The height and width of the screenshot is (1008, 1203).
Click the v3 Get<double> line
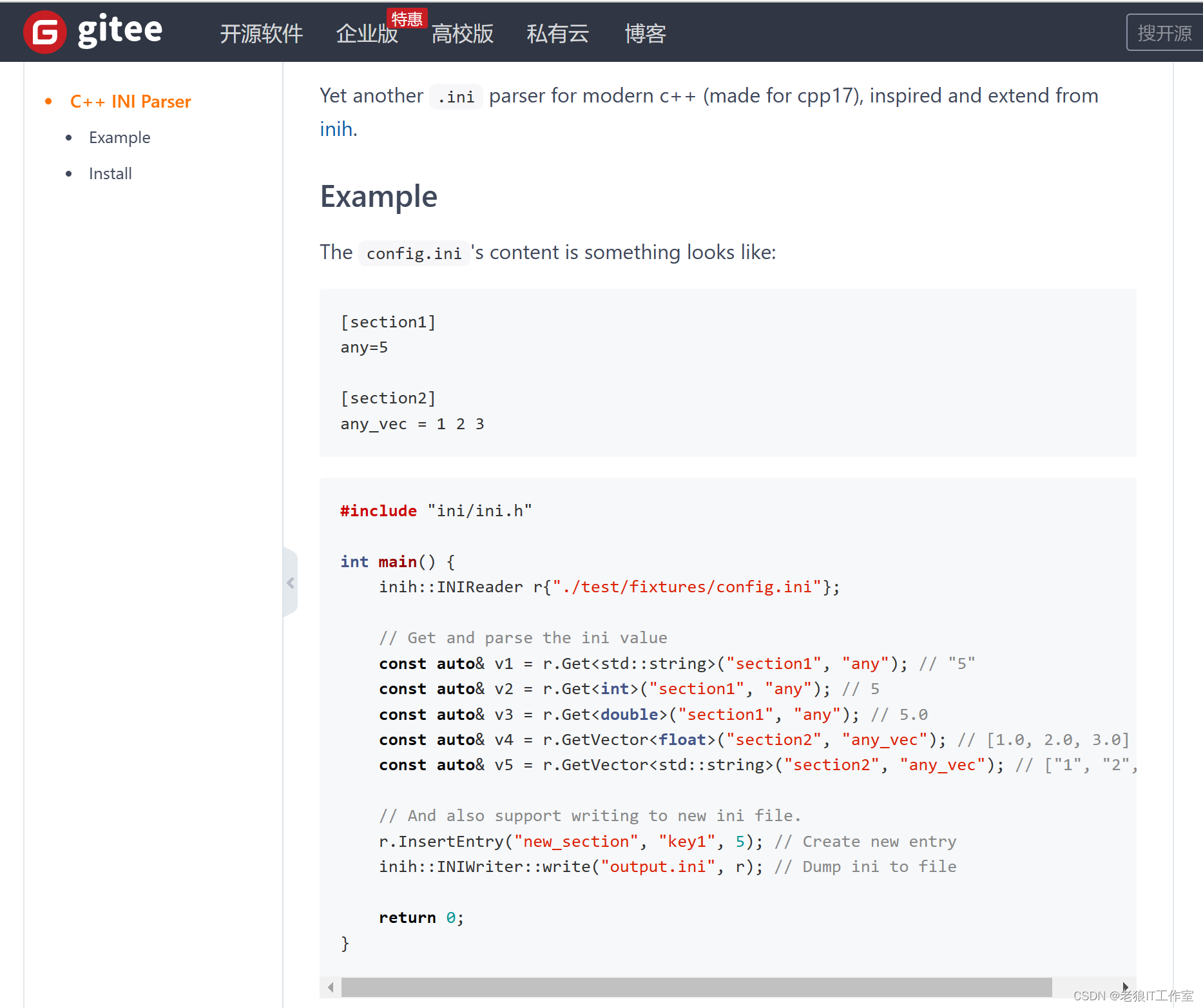click(x=653, y=715)
